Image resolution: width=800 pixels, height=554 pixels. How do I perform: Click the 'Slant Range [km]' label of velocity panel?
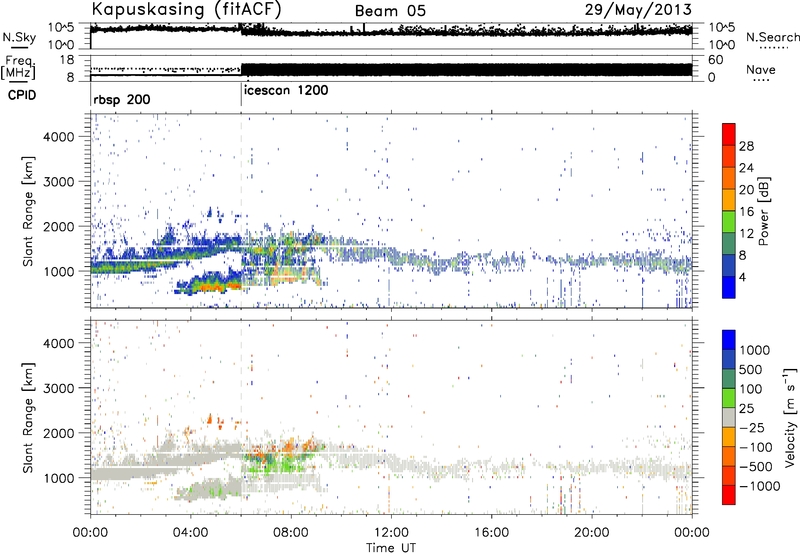[28, 417]
